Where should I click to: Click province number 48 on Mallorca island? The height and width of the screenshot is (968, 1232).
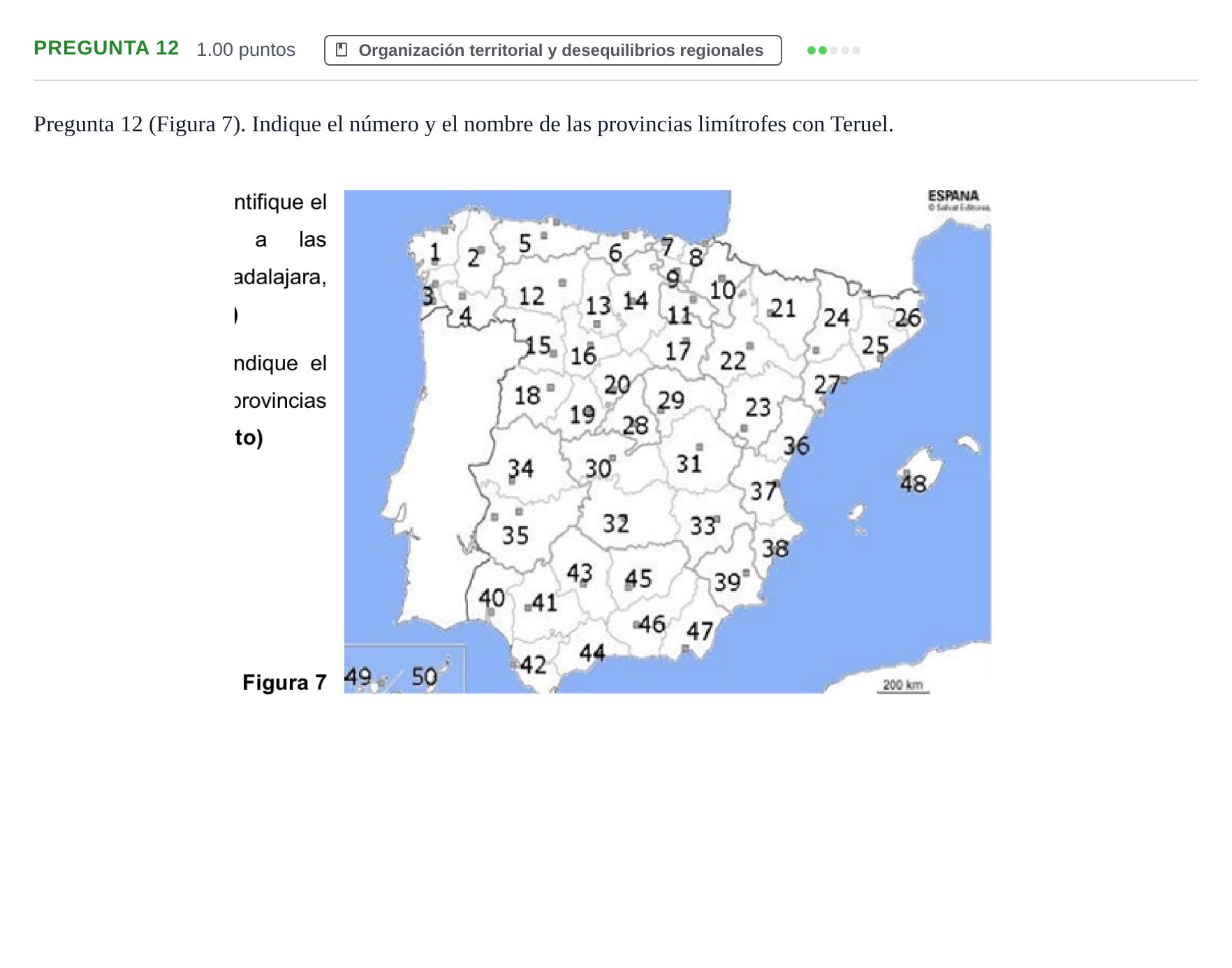[x=913, y=483]
